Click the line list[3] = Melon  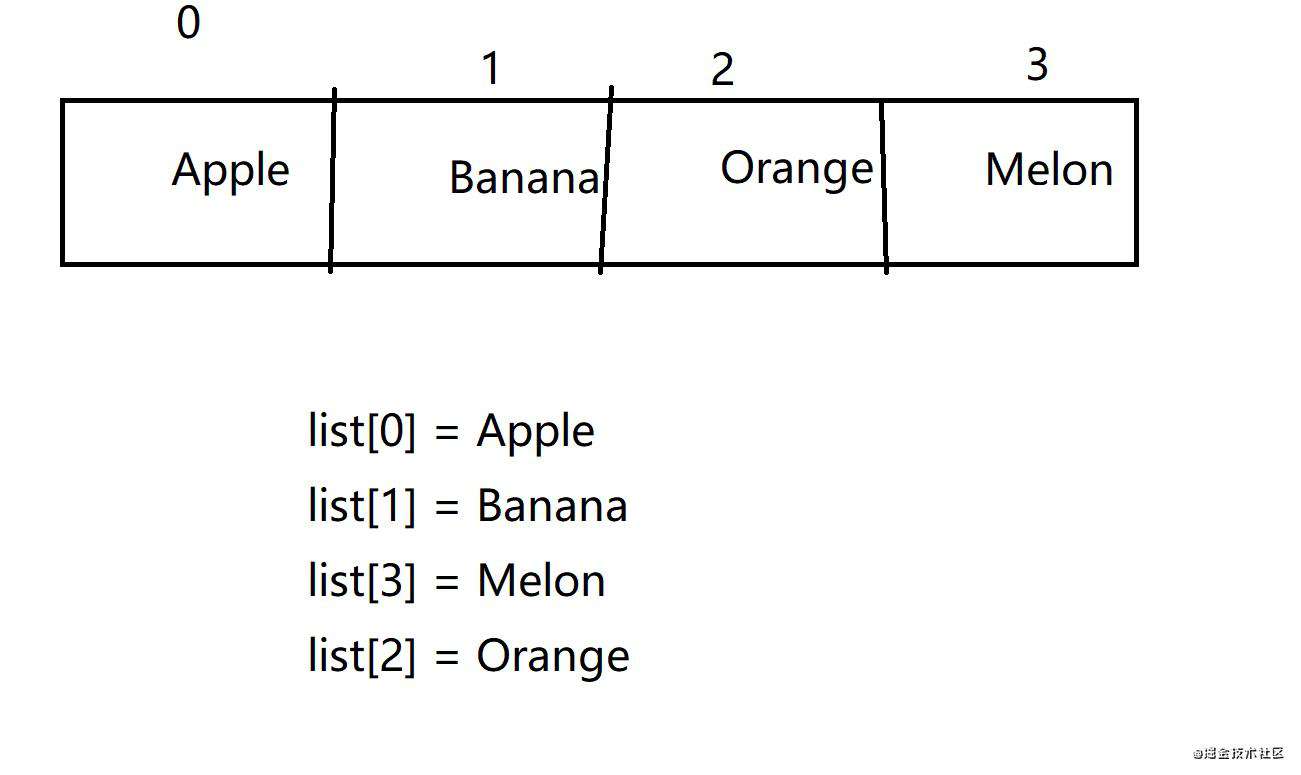[456, 581]
